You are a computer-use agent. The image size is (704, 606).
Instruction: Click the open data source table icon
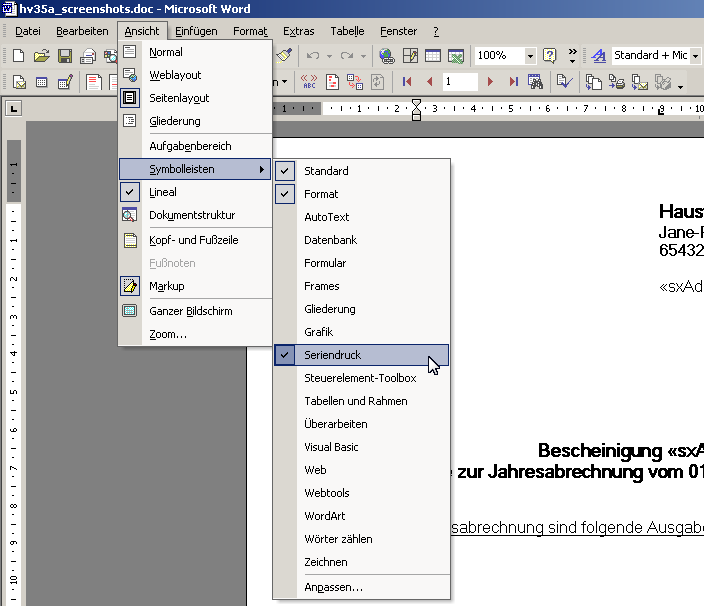(x=41, y=82)
